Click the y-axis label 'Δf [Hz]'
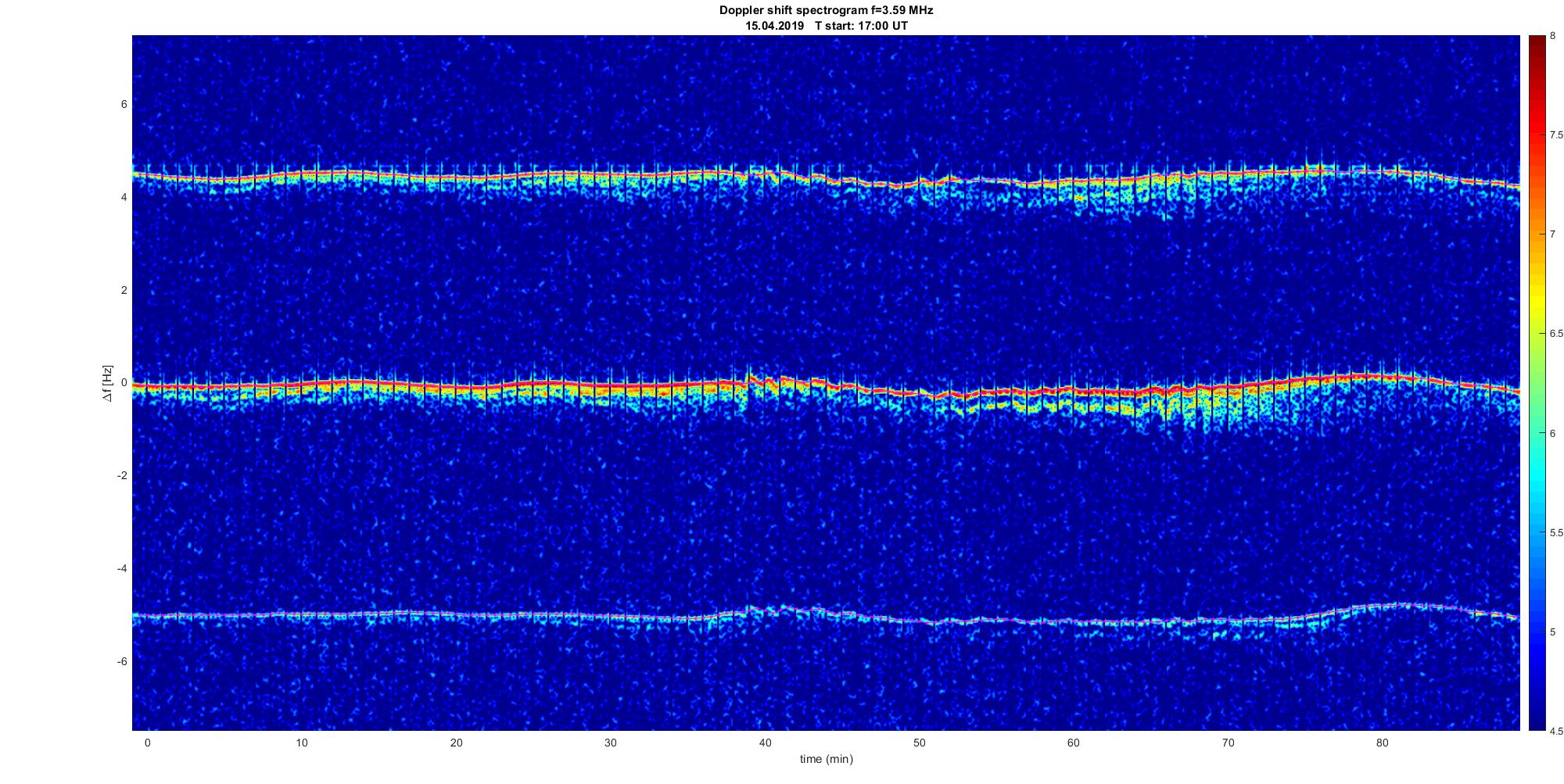The image size is (1564, 784). tap(107, 384)
